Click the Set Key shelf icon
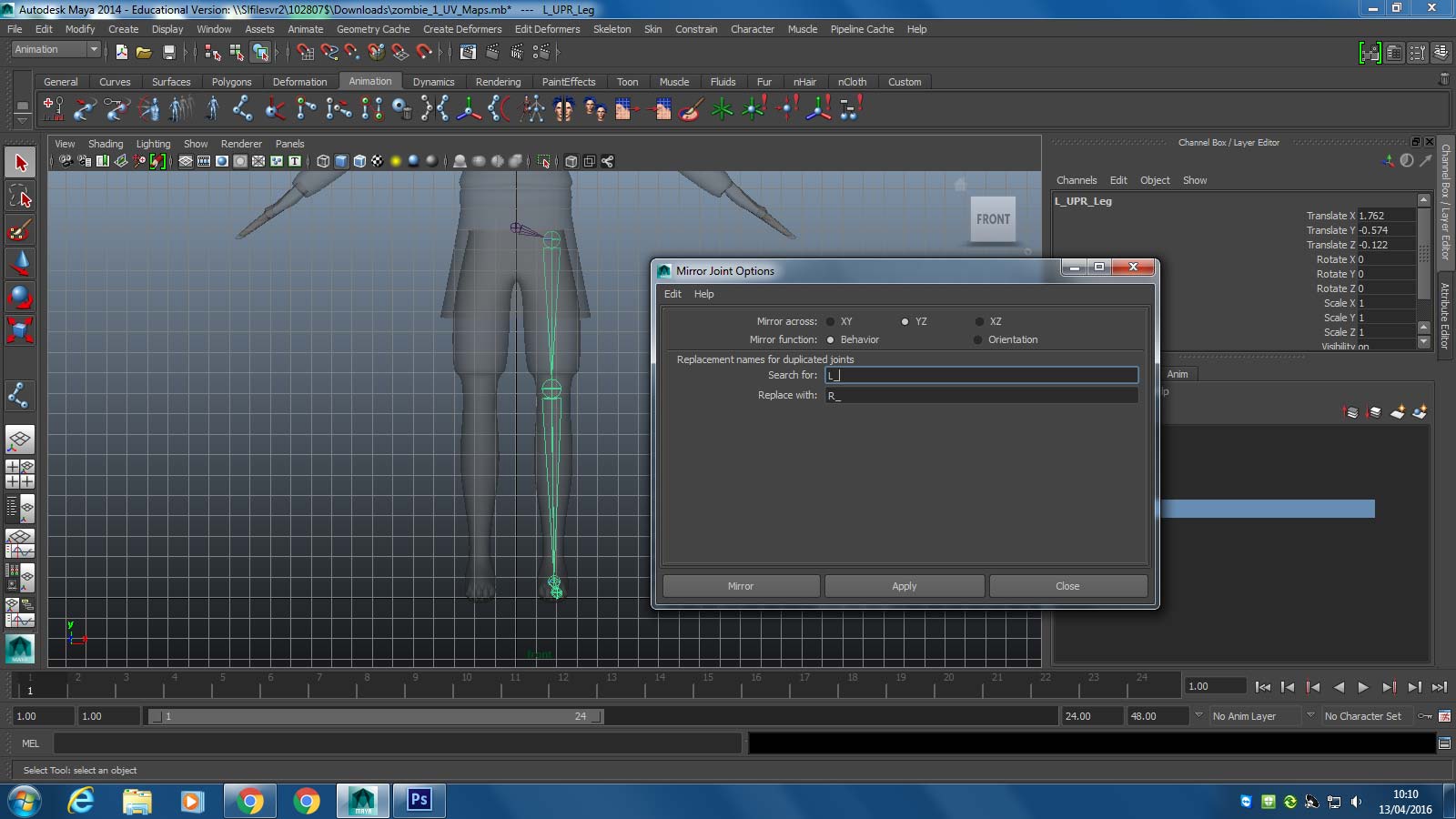This screenshot has height=819, width=1456. pyautogui.click(x=53, y=109)
